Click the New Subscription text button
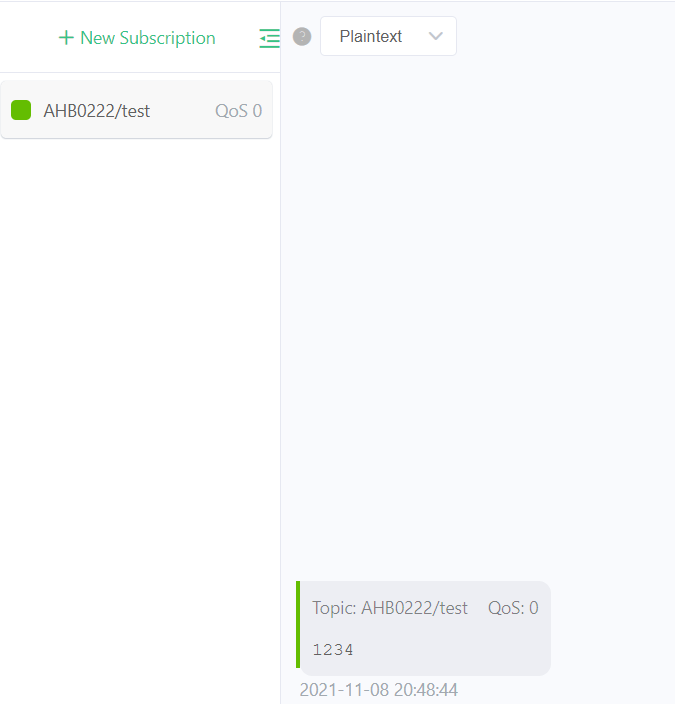The image size is (675, 704). click(137, 38)
